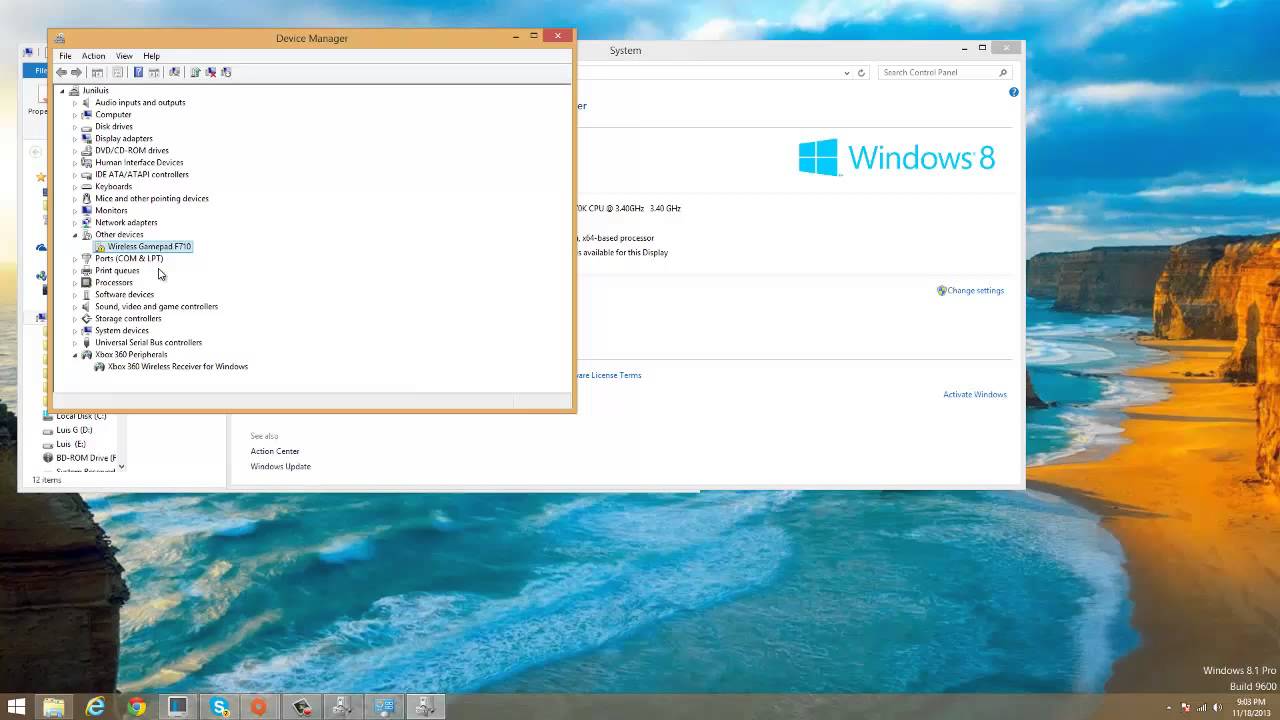1280x720 pixels.
Task: Expand the Disk drives node
Action: [74, 127]
